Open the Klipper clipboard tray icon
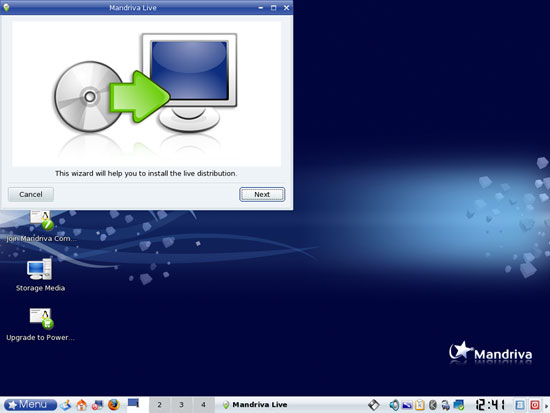This screenshot has width=550, height=413. click(420, 405)
